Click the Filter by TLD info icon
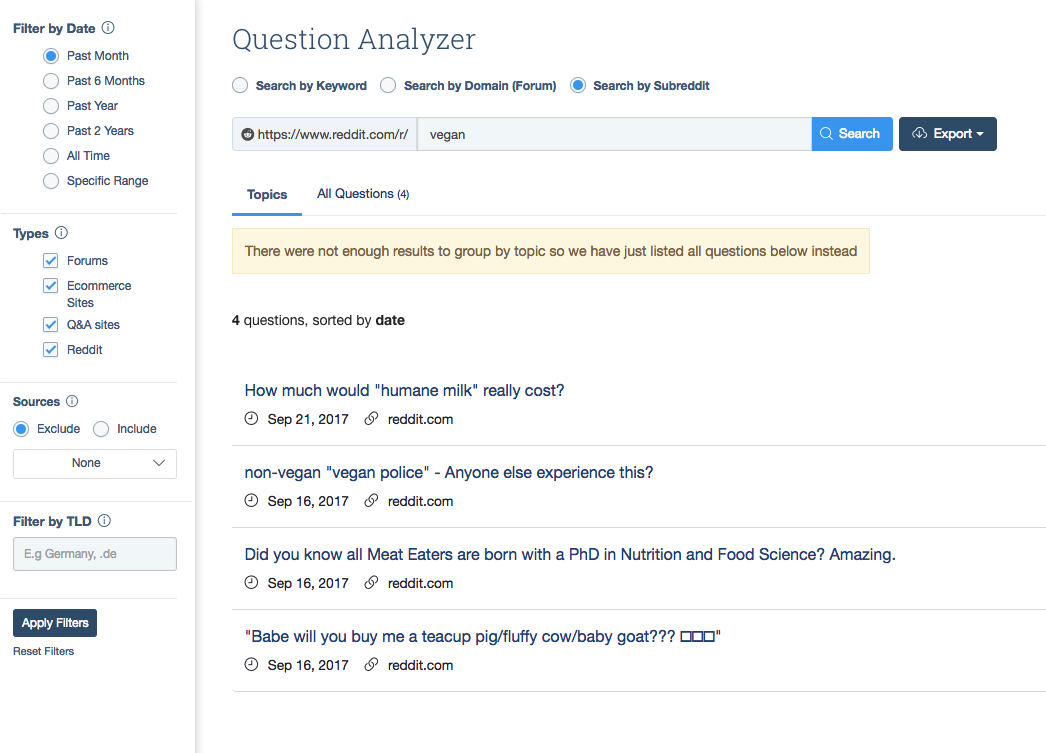 point(105,521)
